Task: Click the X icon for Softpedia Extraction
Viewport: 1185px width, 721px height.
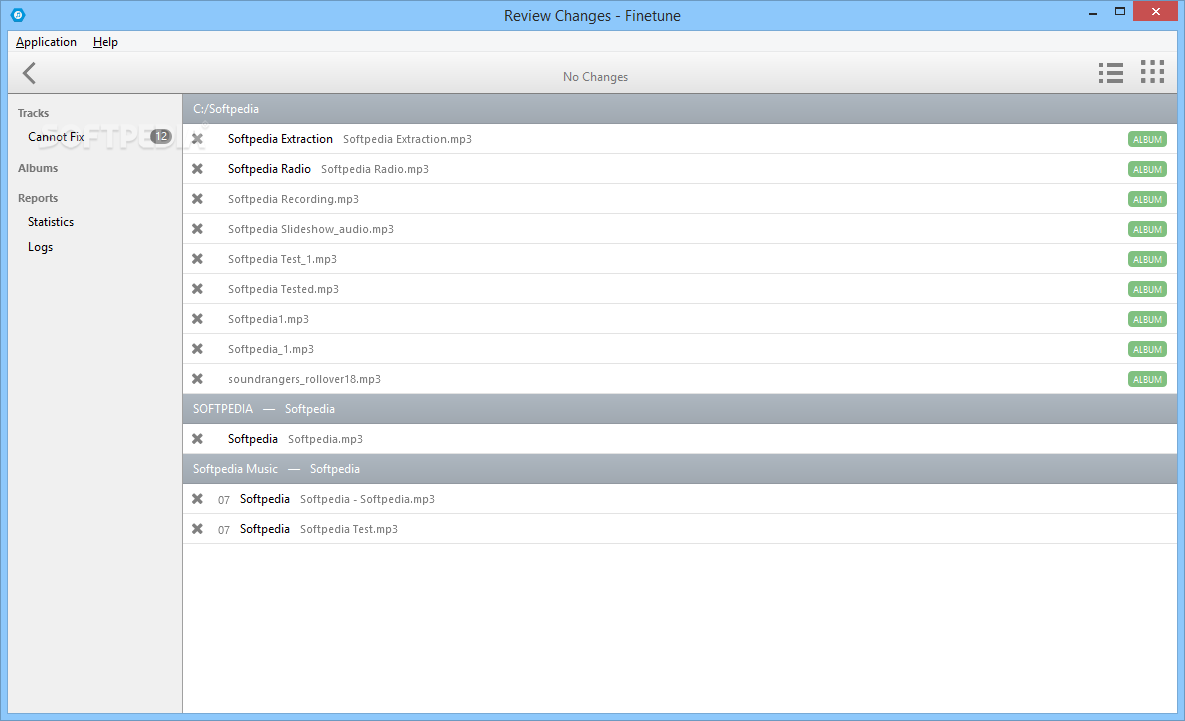Action: (x=197, y=139)
